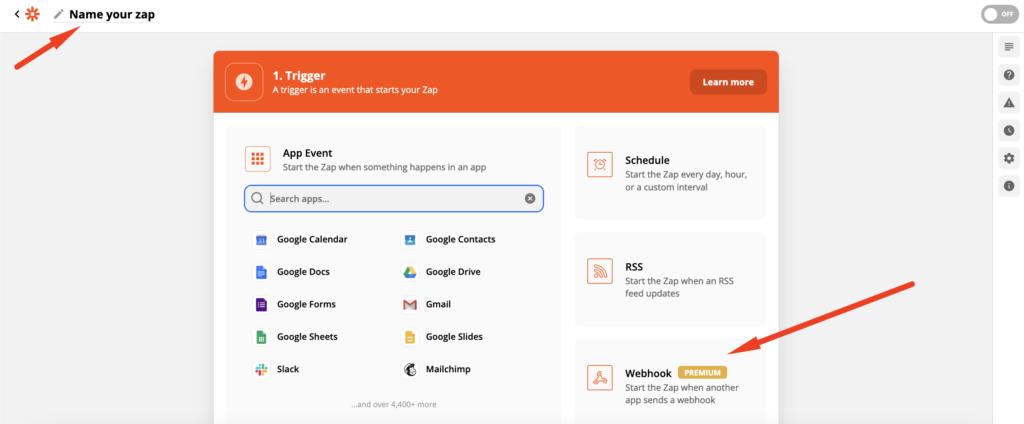Click the Trigger lightning bolt icon
Image resolution: width=1024 pixels, height=424 pixels.
pos(244,82)
